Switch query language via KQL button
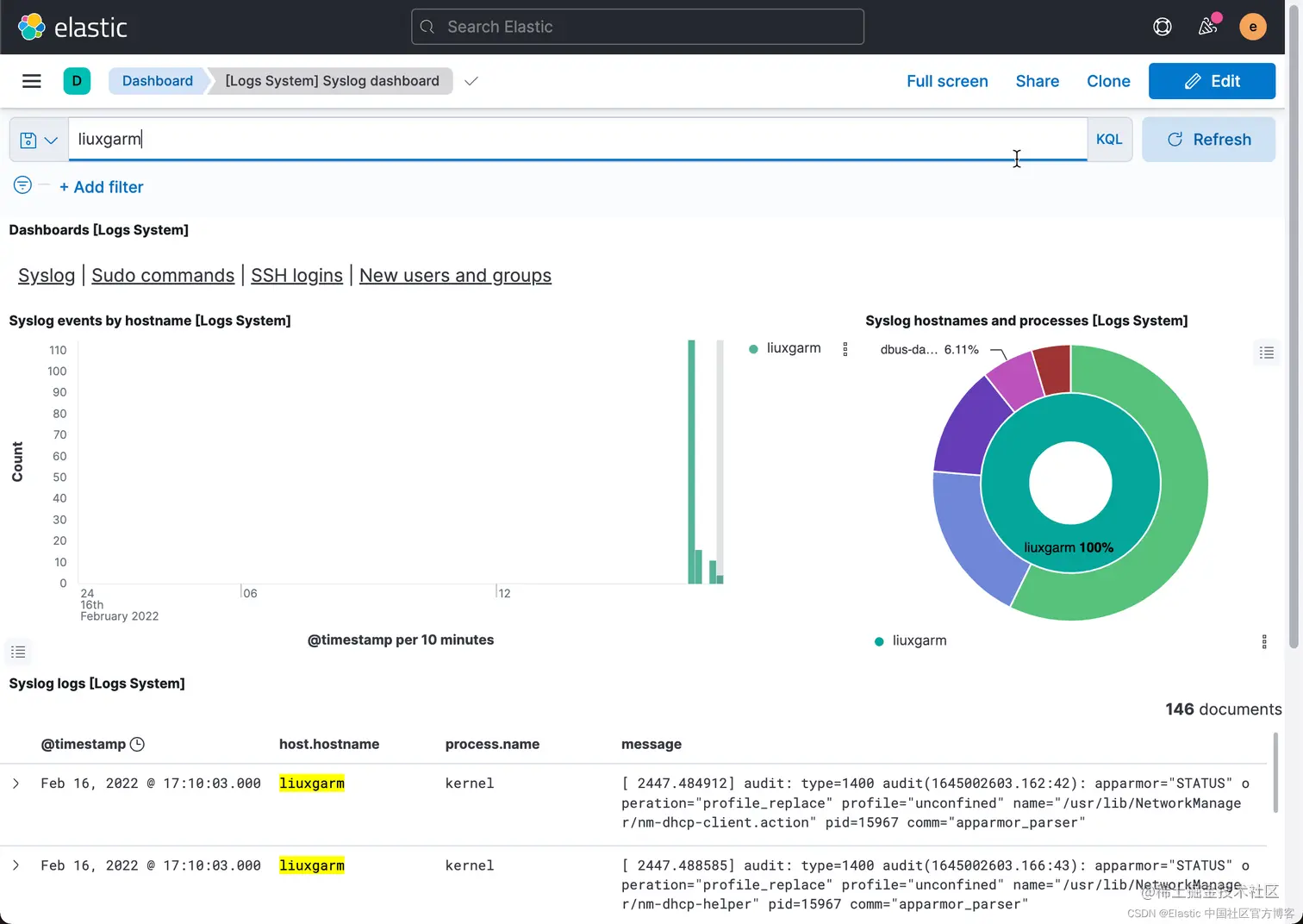The height and width of the screenshot is (924, 1303). click(1109, 140)
